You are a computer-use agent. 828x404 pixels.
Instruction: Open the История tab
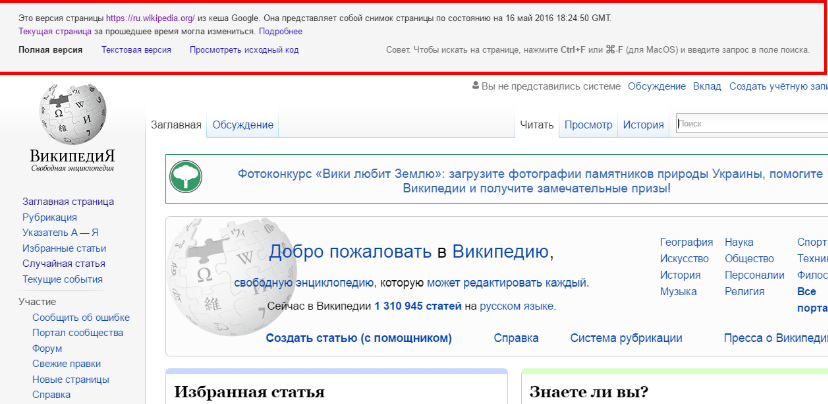tap(643, 125)
